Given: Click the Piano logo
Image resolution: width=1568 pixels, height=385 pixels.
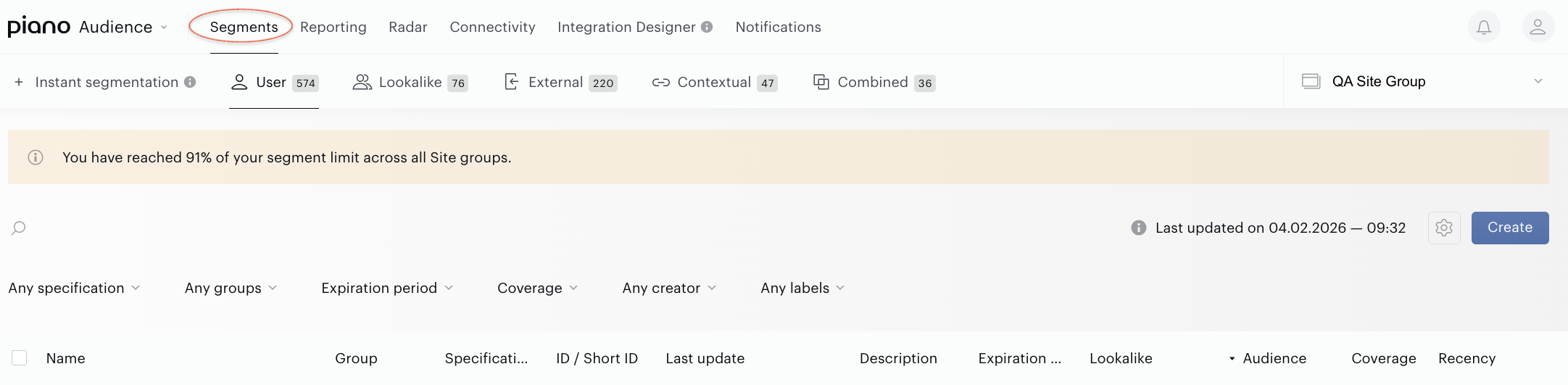Looking at the screenshot, I should pos(39,27).
